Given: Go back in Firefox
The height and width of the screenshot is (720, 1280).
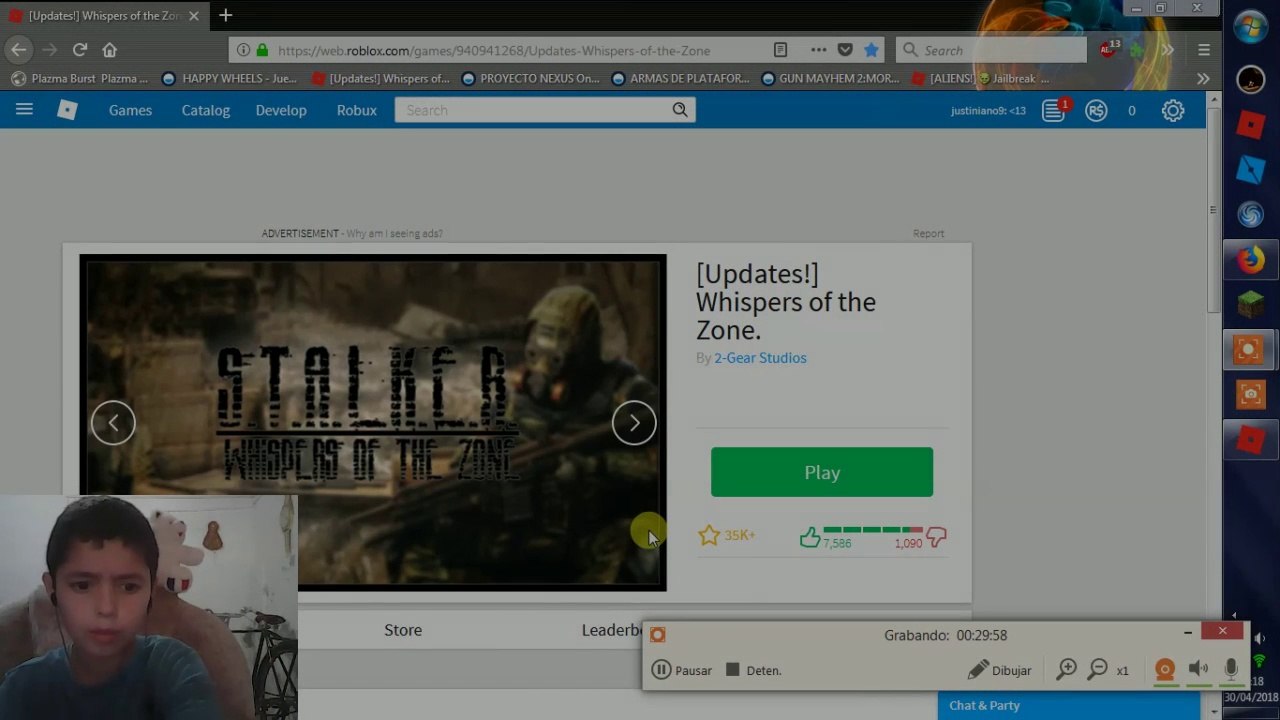Looking at the screenshot, I should pos(18,49).
